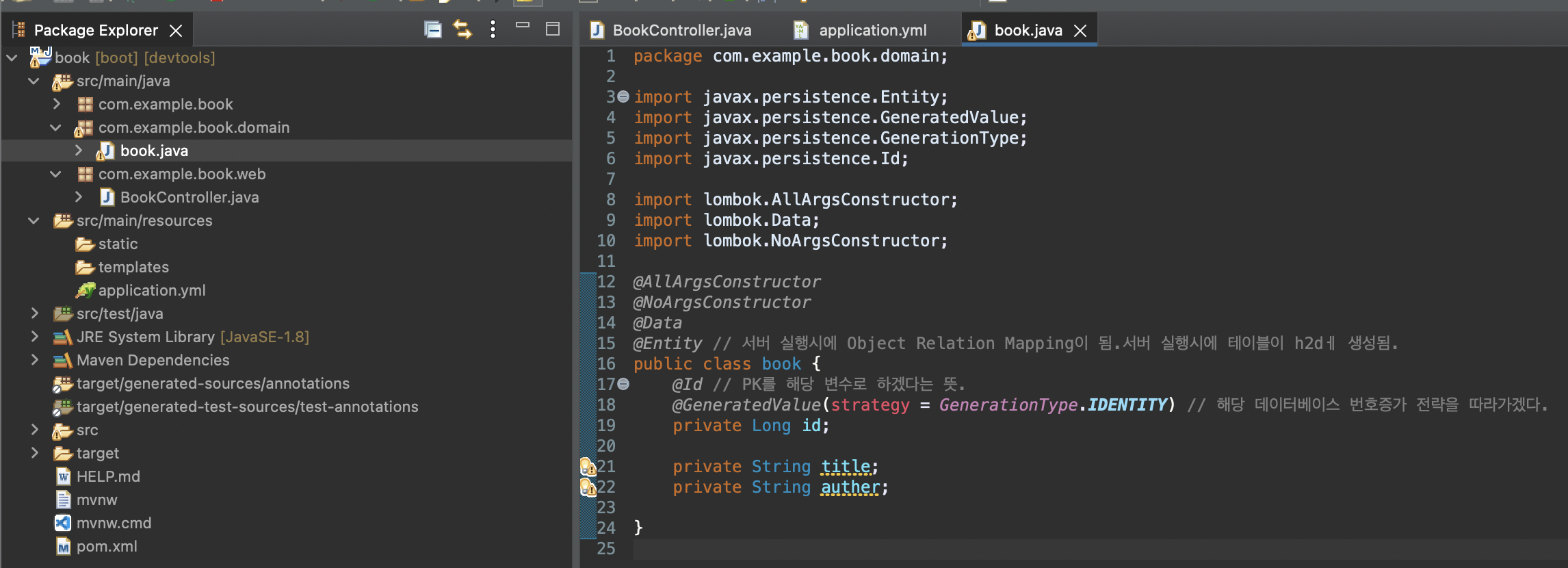Image resolution: width=1568 pixels, height=568 pixels.
Task: Place cursor on empty line 25
Action: coord(1100,549)
